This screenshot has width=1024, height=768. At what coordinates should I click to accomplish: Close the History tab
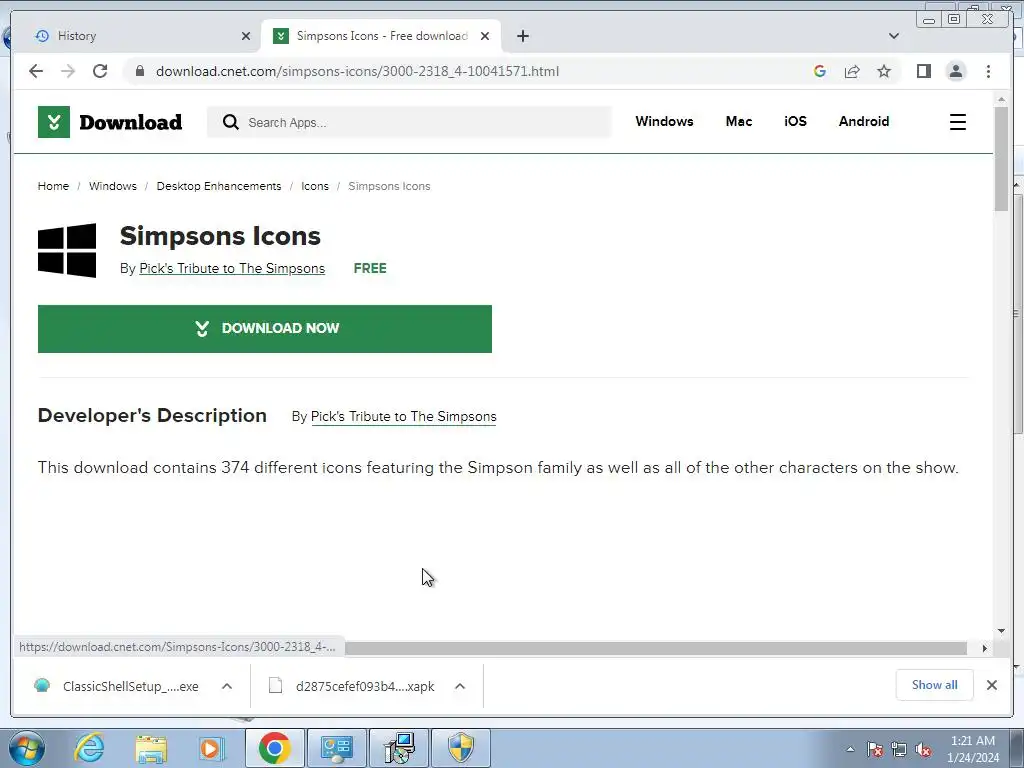click(246, 36)
